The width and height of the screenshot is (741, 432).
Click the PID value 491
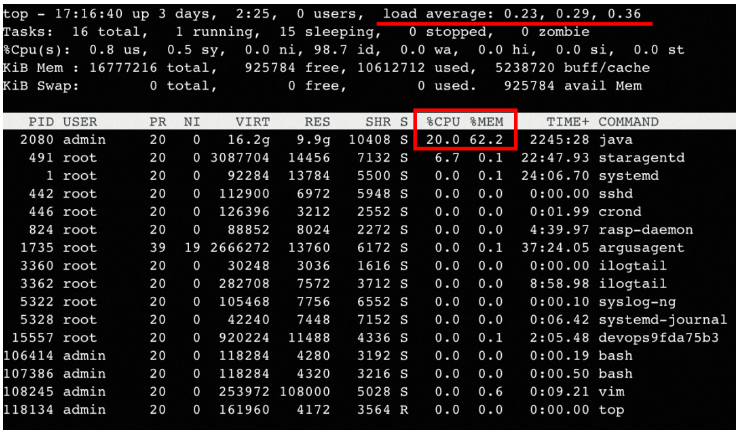(41, 158)
